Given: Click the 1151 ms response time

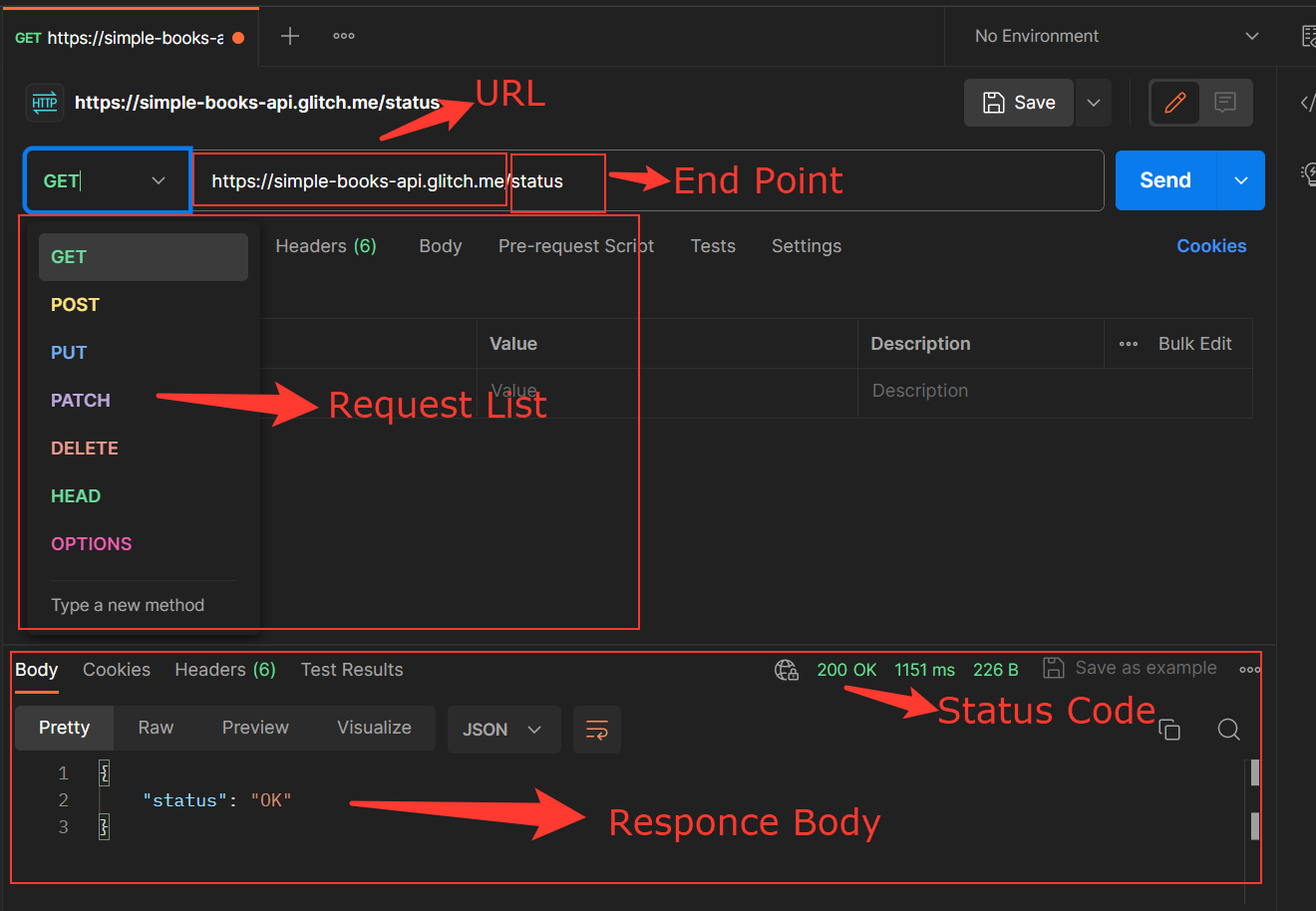Looking at the screenshot, I should [x=924, y=670].
